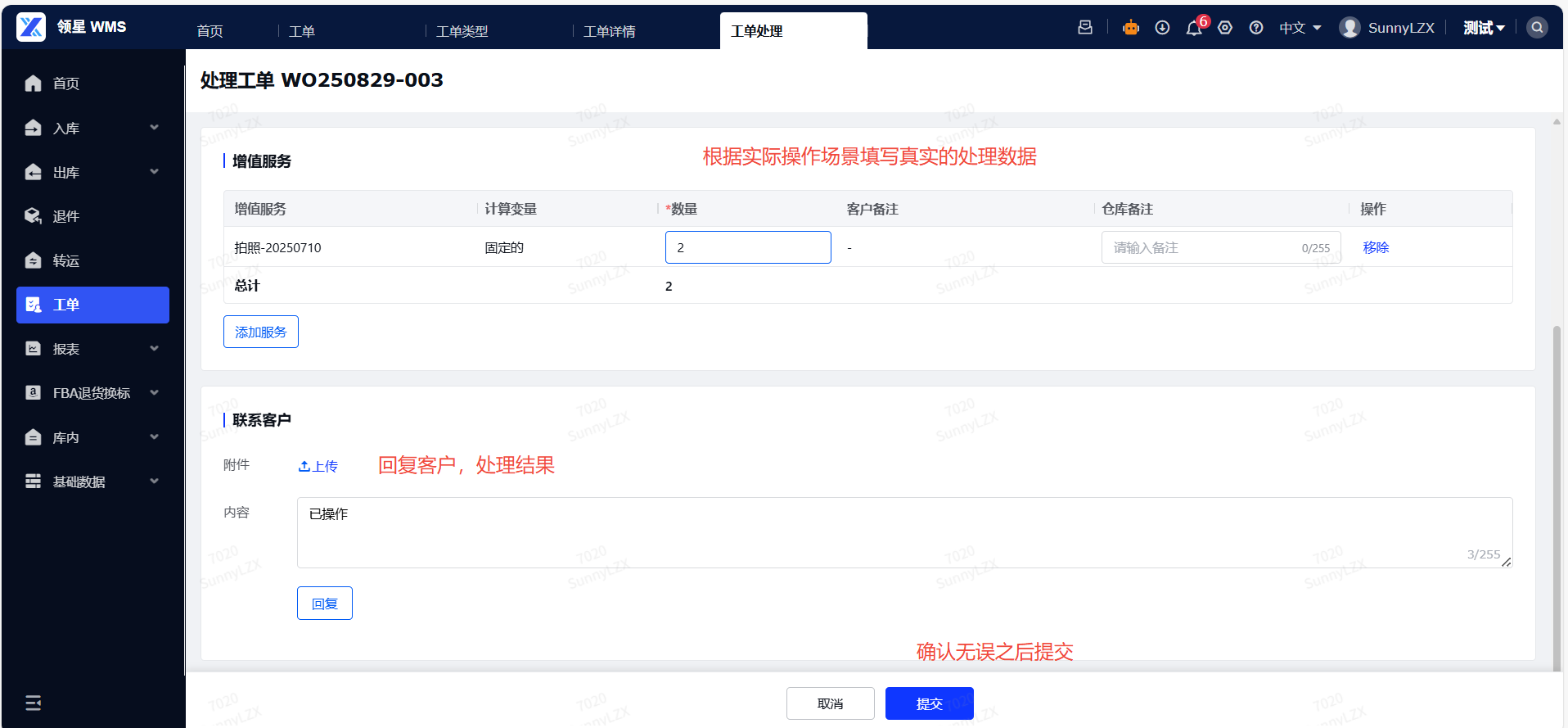This screenshot has height=728, width=1568.
Task: Open the inbox tray icon in top bar
Action: [x=1085, y=27]
